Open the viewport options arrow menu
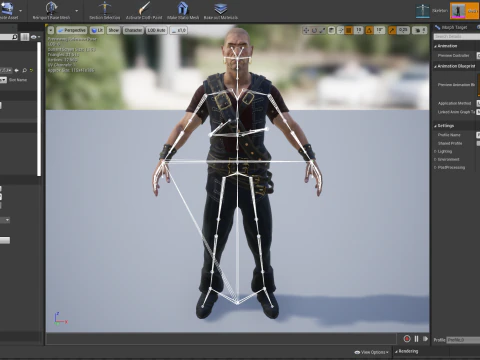This screenshot has width=480, height=360. (x=51, y=30)
